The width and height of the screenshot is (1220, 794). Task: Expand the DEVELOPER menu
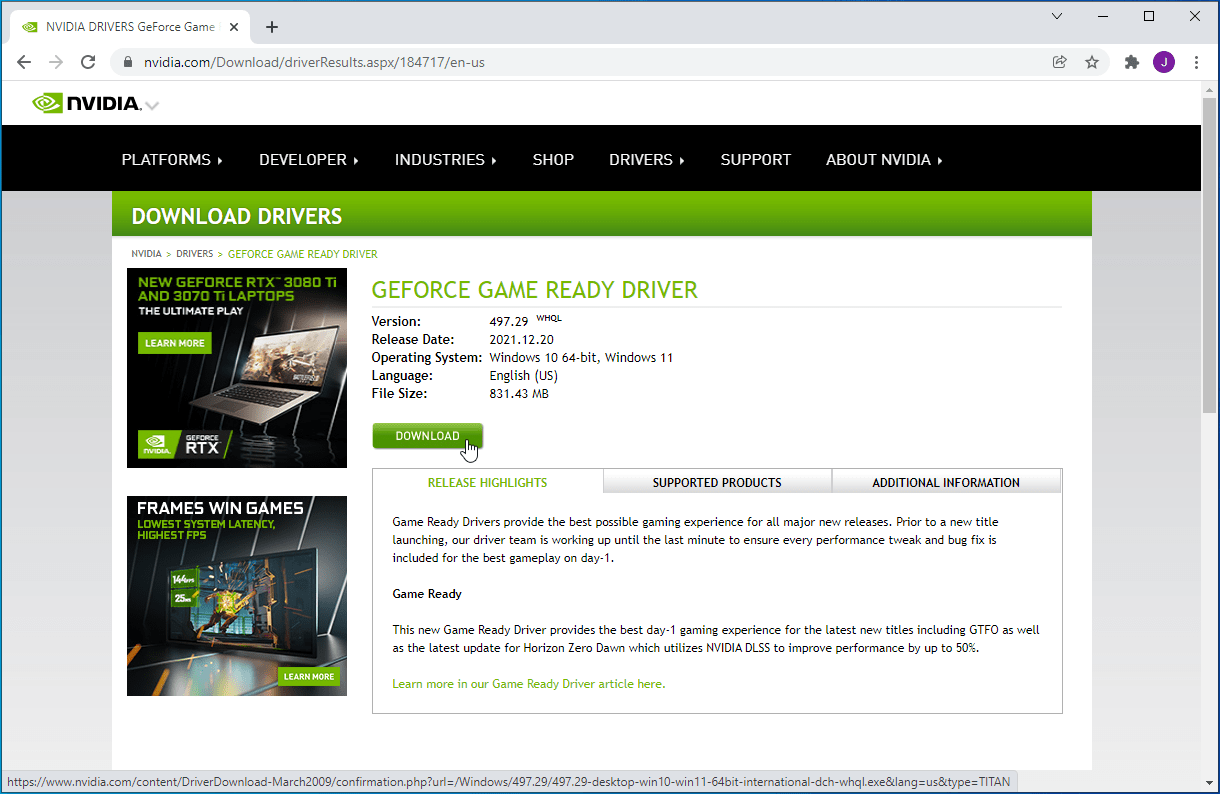pyautogui.click(x=308, y=160)
